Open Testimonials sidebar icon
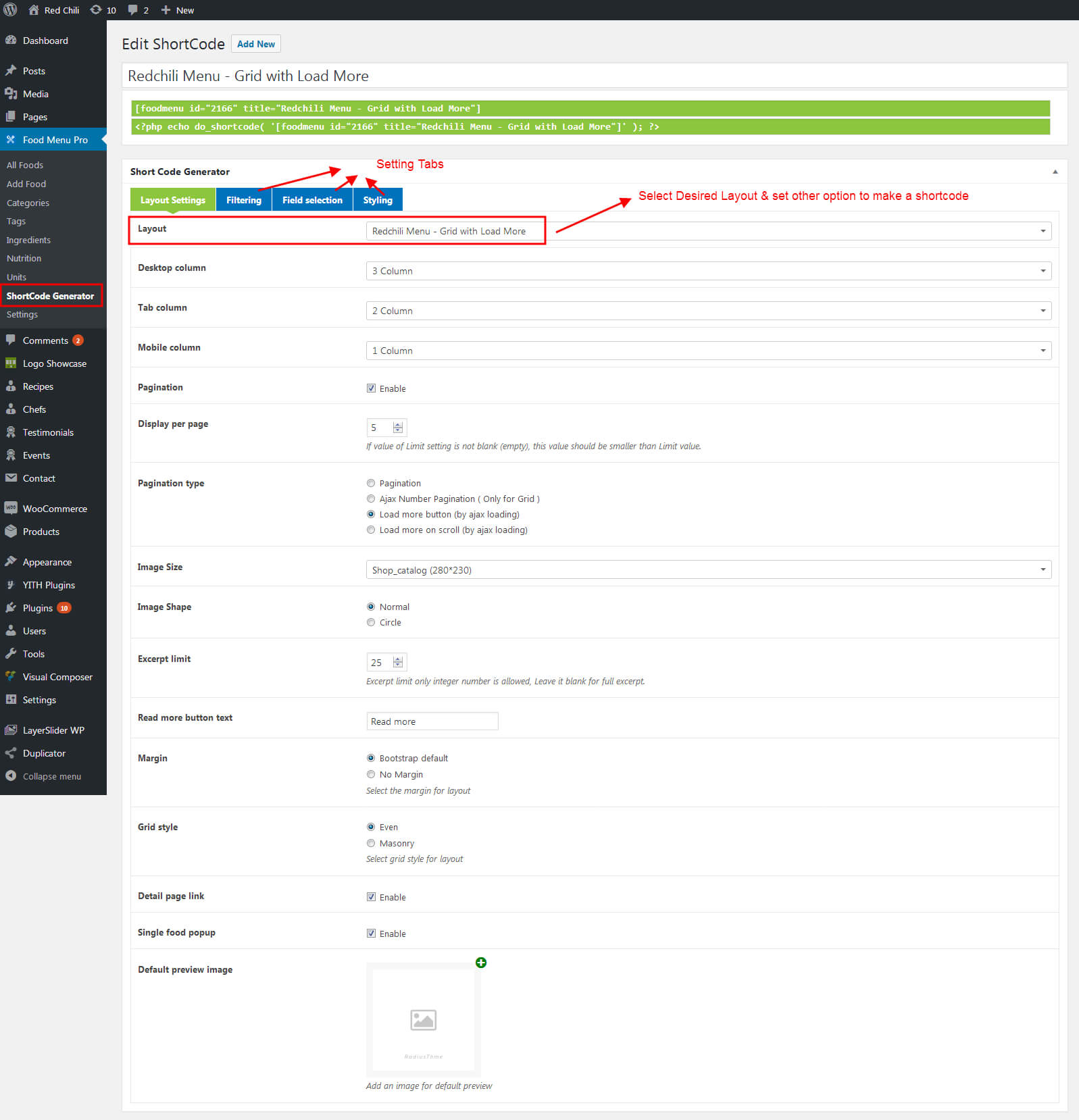This screenshot has width=1079, height=1120. [11, 432]
